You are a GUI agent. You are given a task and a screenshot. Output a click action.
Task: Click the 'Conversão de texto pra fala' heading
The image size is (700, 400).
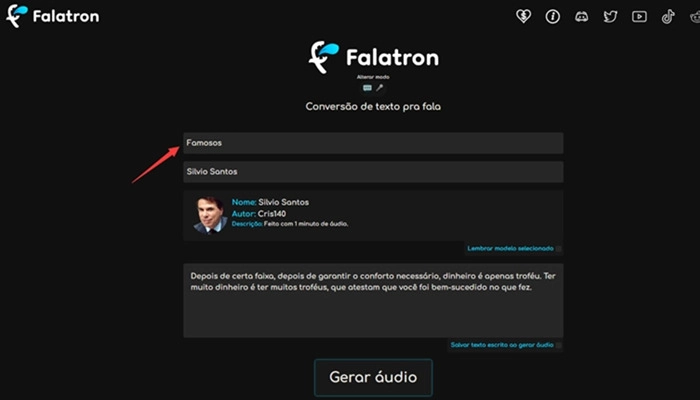373,107
